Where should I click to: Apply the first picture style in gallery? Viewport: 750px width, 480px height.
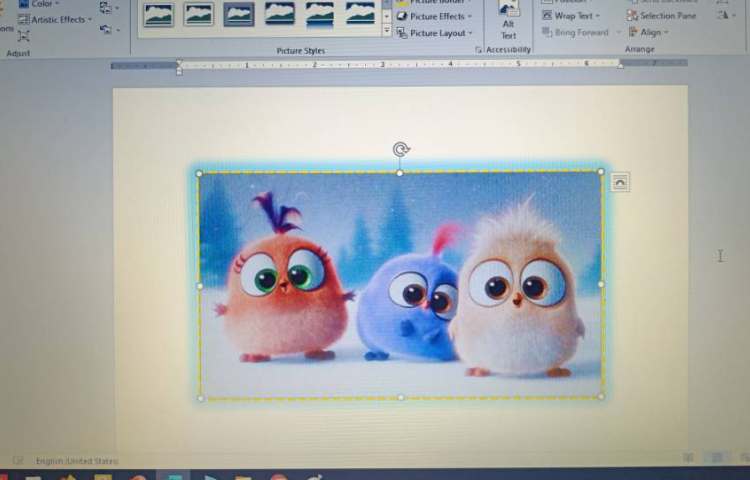158,14
